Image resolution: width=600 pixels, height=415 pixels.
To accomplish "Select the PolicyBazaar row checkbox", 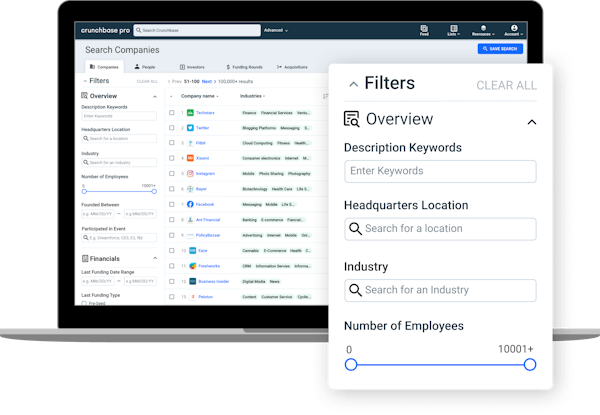I will tap(171, 235).
